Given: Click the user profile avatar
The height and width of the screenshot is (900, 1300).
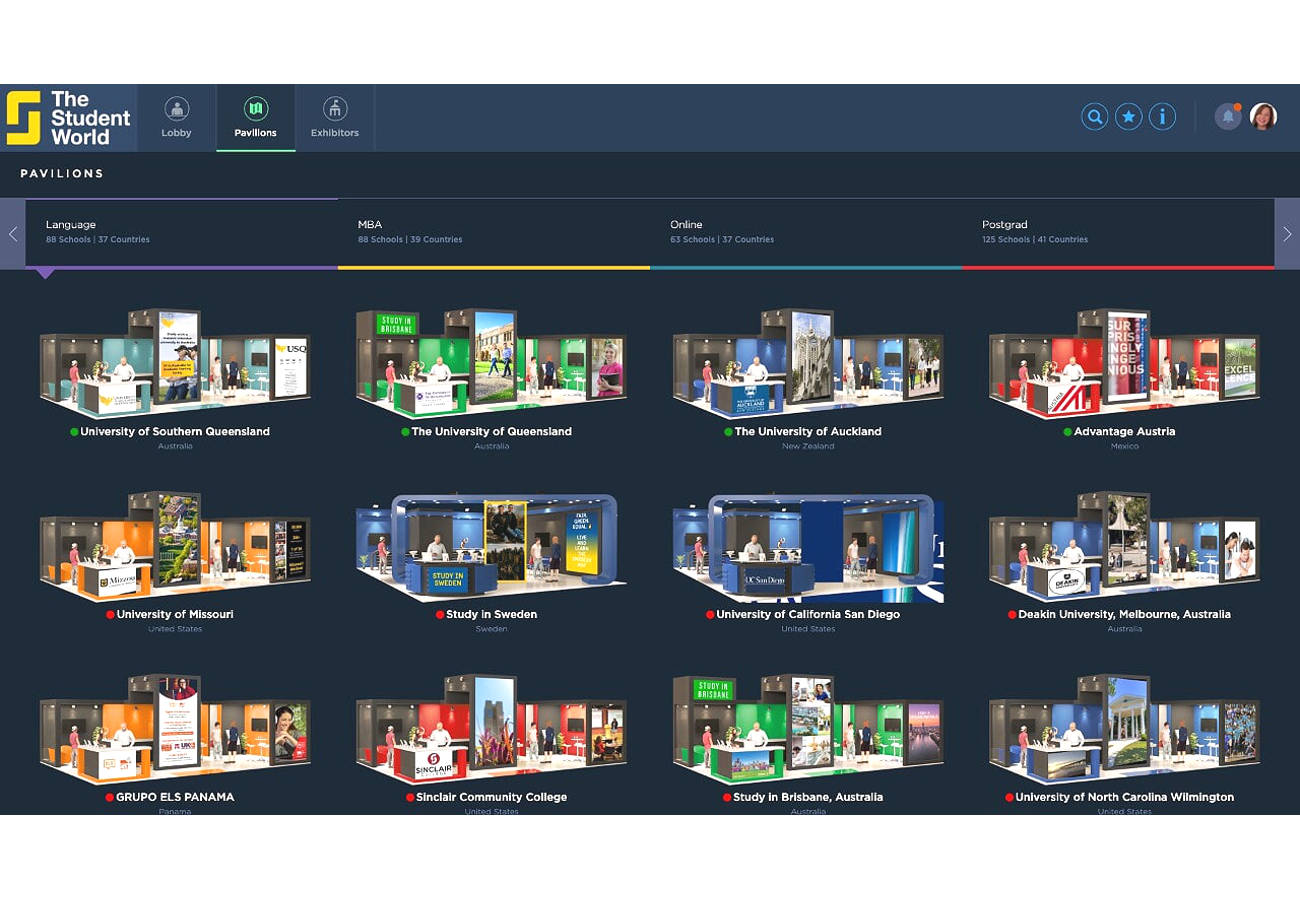Looking at the screenshot, I should point(1263,117).
